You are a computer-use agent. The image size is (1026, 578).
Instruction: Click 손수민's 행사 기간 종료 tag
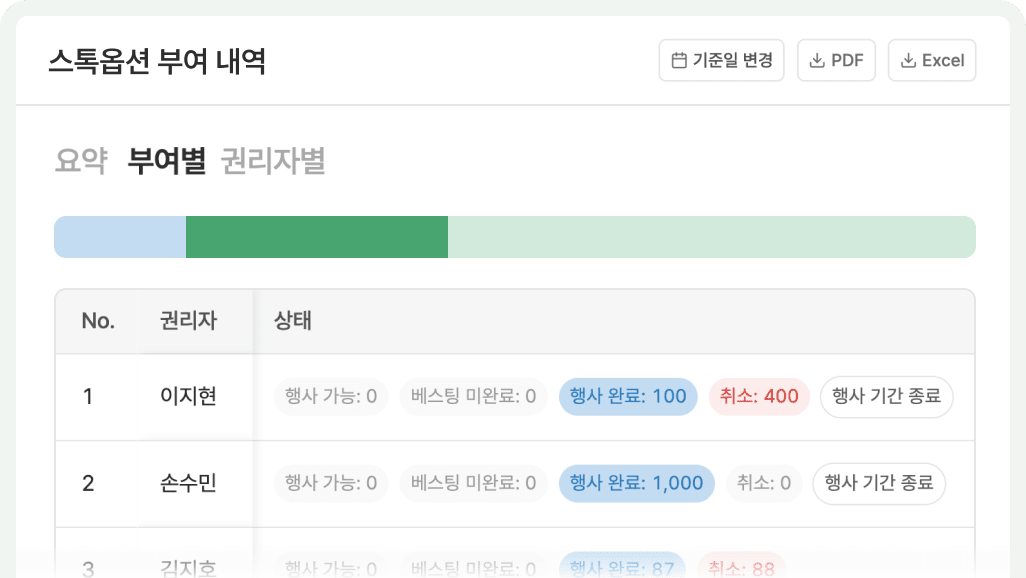(879, 483)
